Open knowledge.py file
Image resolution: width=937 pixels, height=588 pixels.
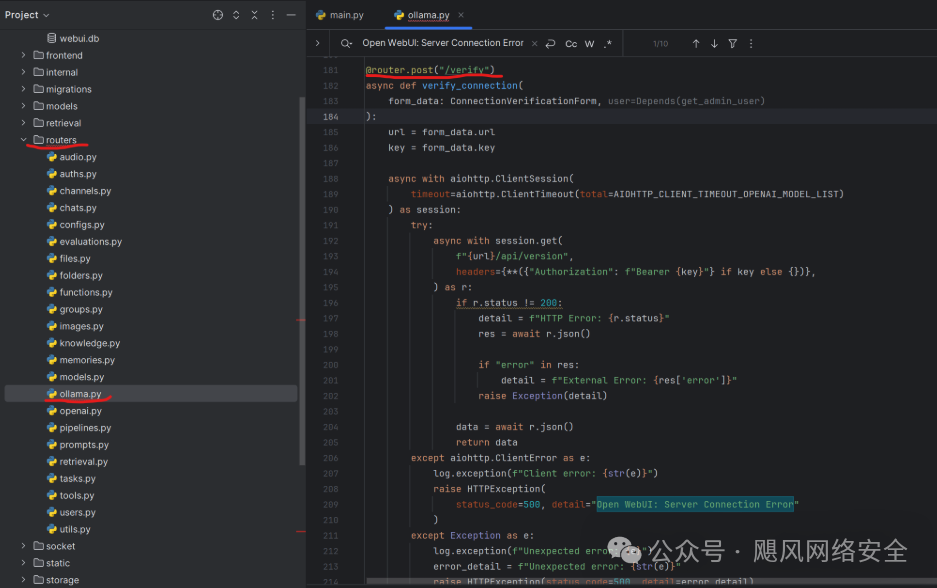click(x=84, y=343)
